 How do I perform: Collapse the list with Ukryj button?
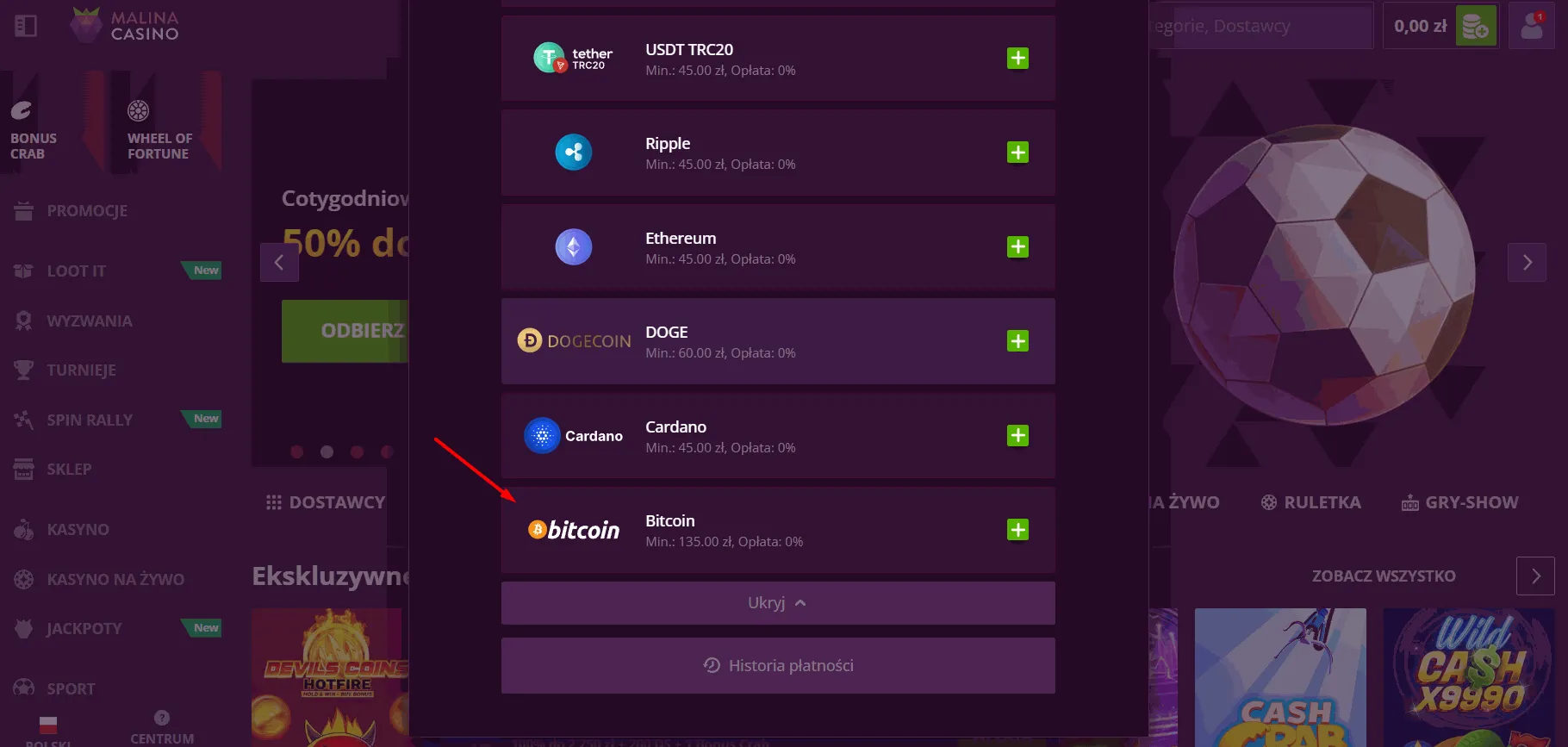pos(776,602)
